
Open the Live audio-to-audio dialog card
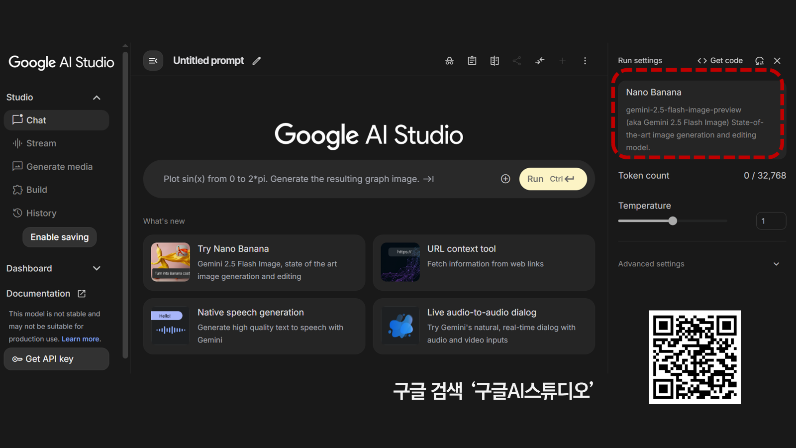[484, 326]
